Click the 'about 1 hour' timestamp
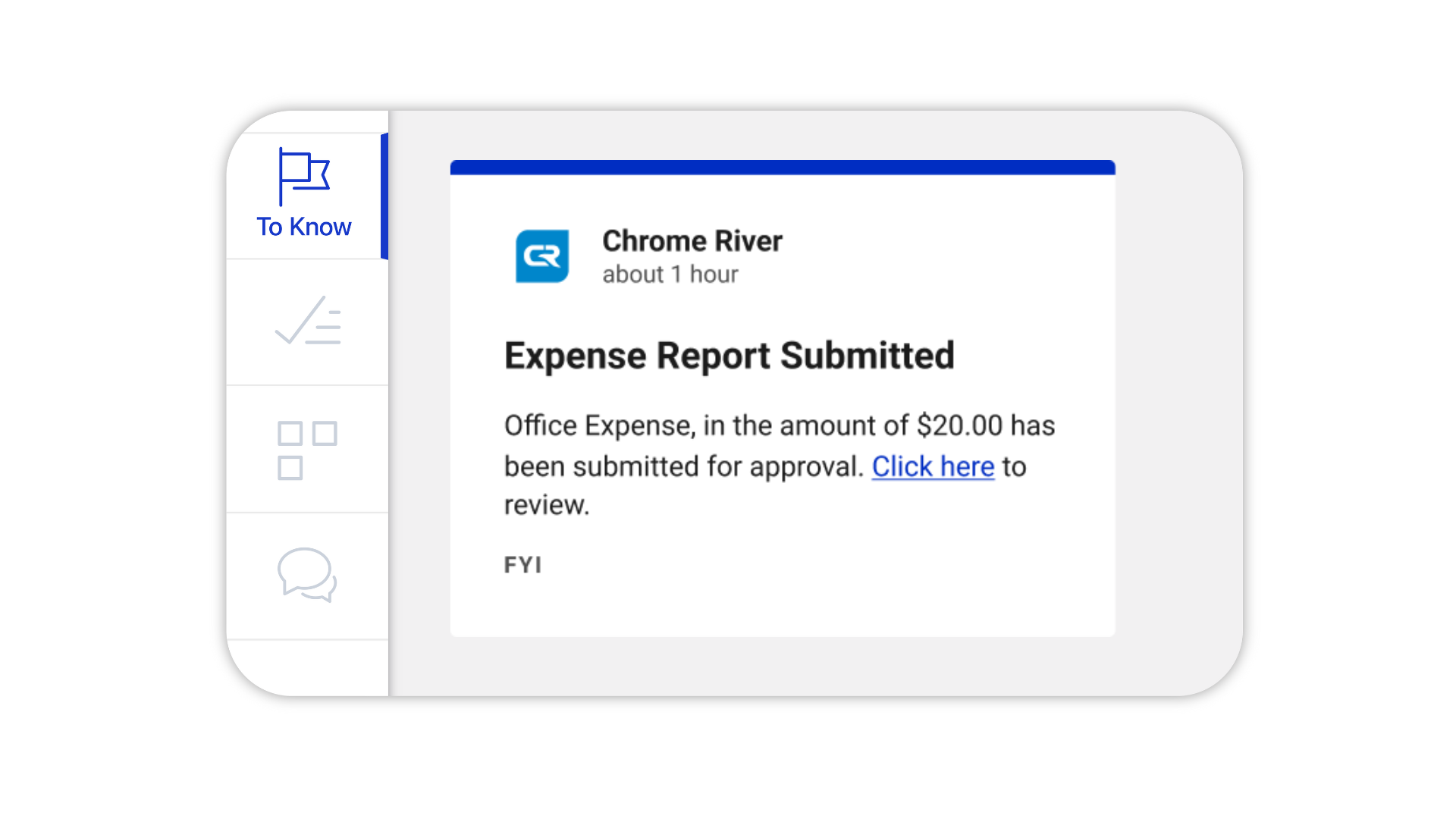This screenshot has height=819, width=1456. click(670, 275)
